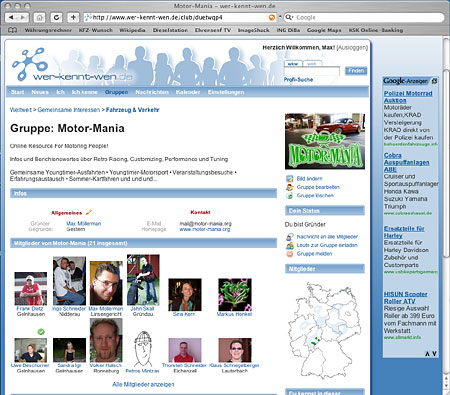Image resolution: width=450 pixels, height=395 pixels.
Task: Click the Google-Anzeigen info icon
Action: tap(434, 81)
